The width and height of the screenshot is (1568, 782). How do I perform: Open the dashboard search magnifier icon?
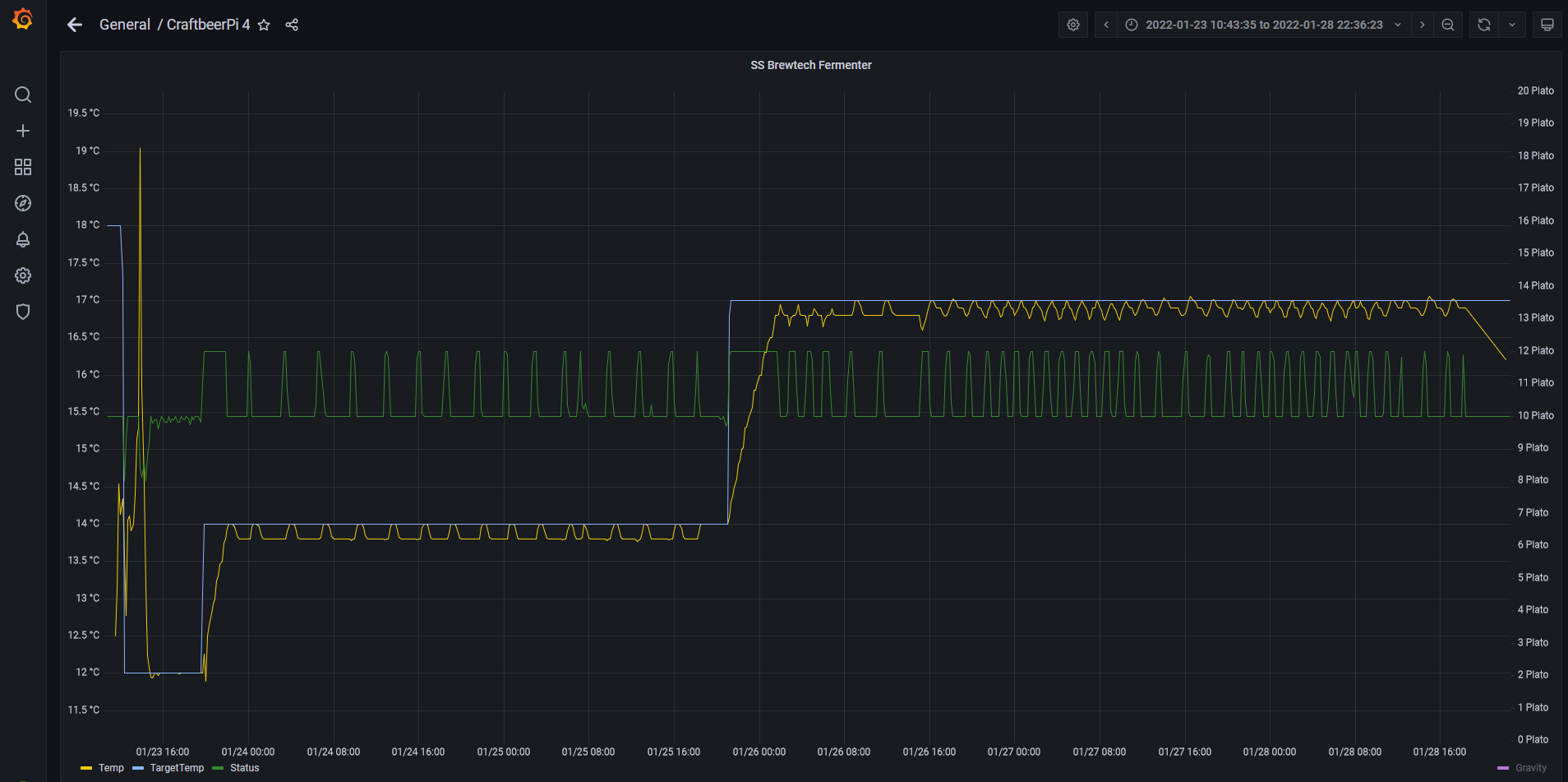tap(23, 95)
